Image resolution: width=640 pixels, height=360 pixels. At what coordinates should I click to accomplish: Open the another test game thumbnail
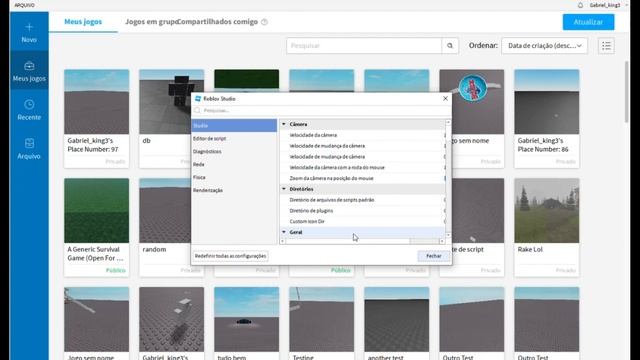[x=397, y=319]
